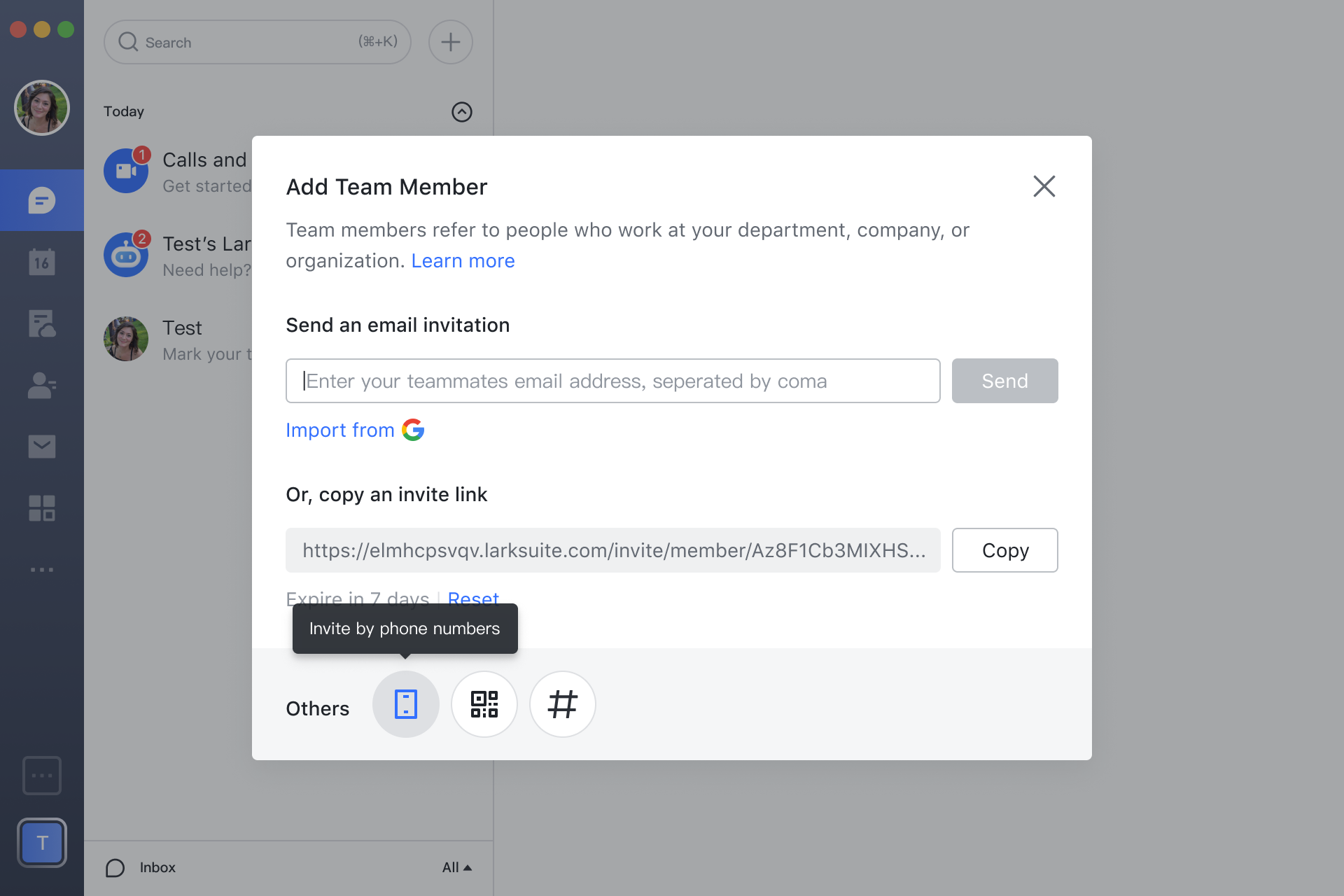The height and width of the screenshot is (896, 1344).
Task: Reset the invite link expiration
Action: [473, 598]
